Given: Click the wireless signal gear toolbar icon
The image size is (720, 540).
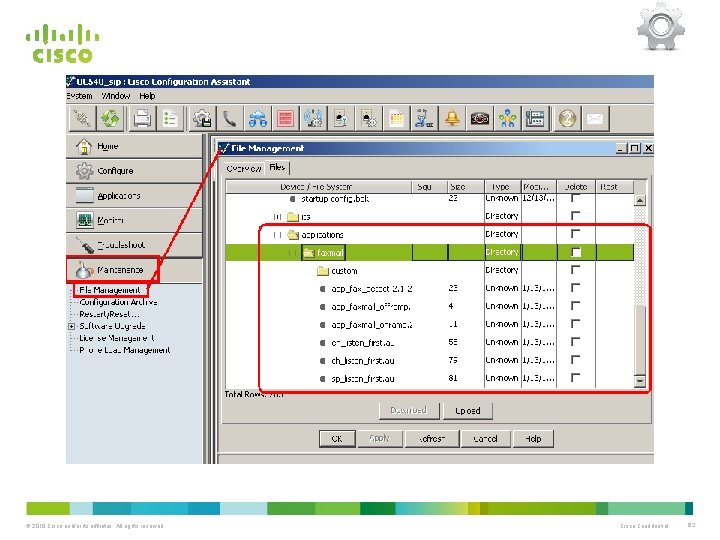Looking at the screenshot, I should click(313, 119).
